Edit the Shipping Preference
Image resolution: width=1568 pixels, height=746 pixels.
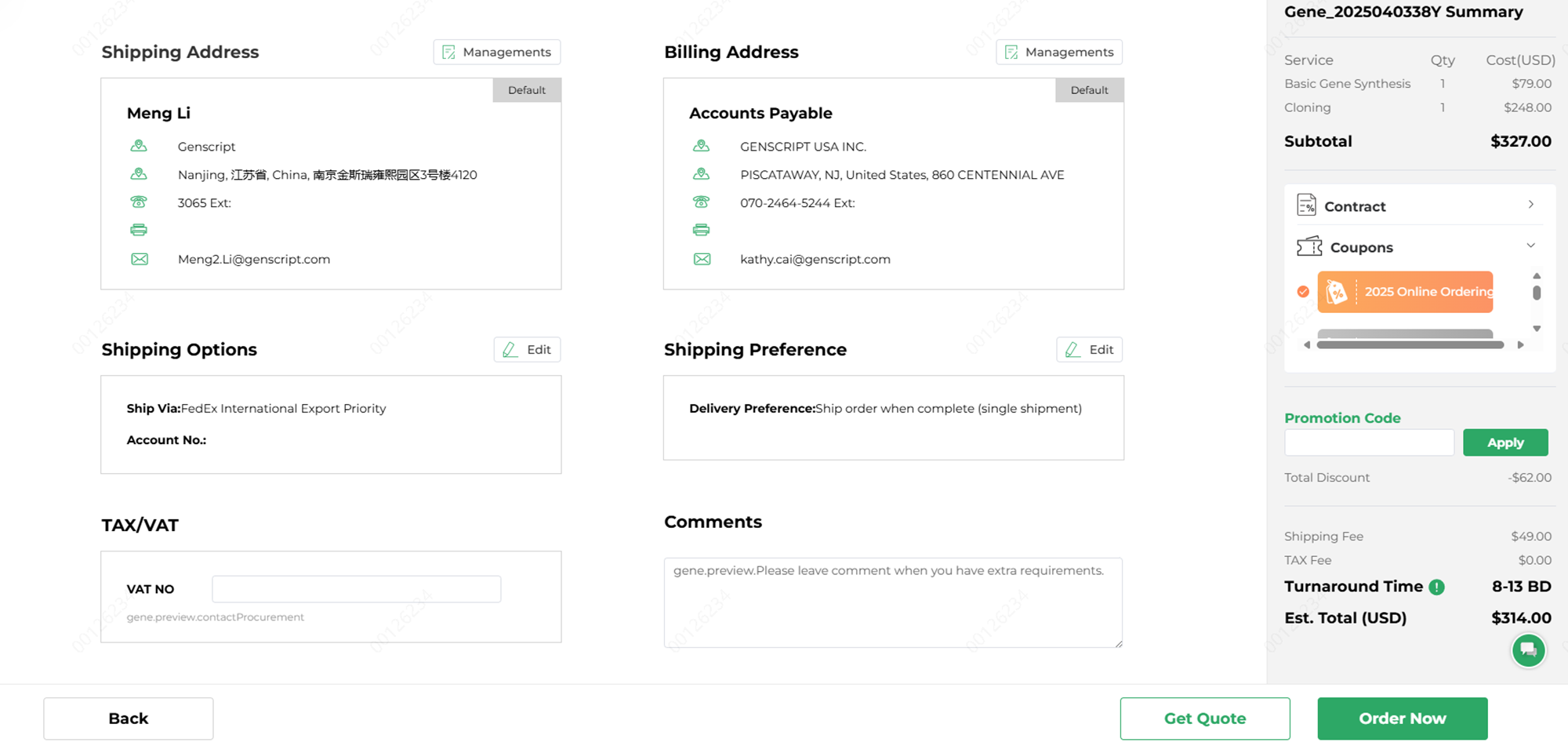pos(1089,350)
